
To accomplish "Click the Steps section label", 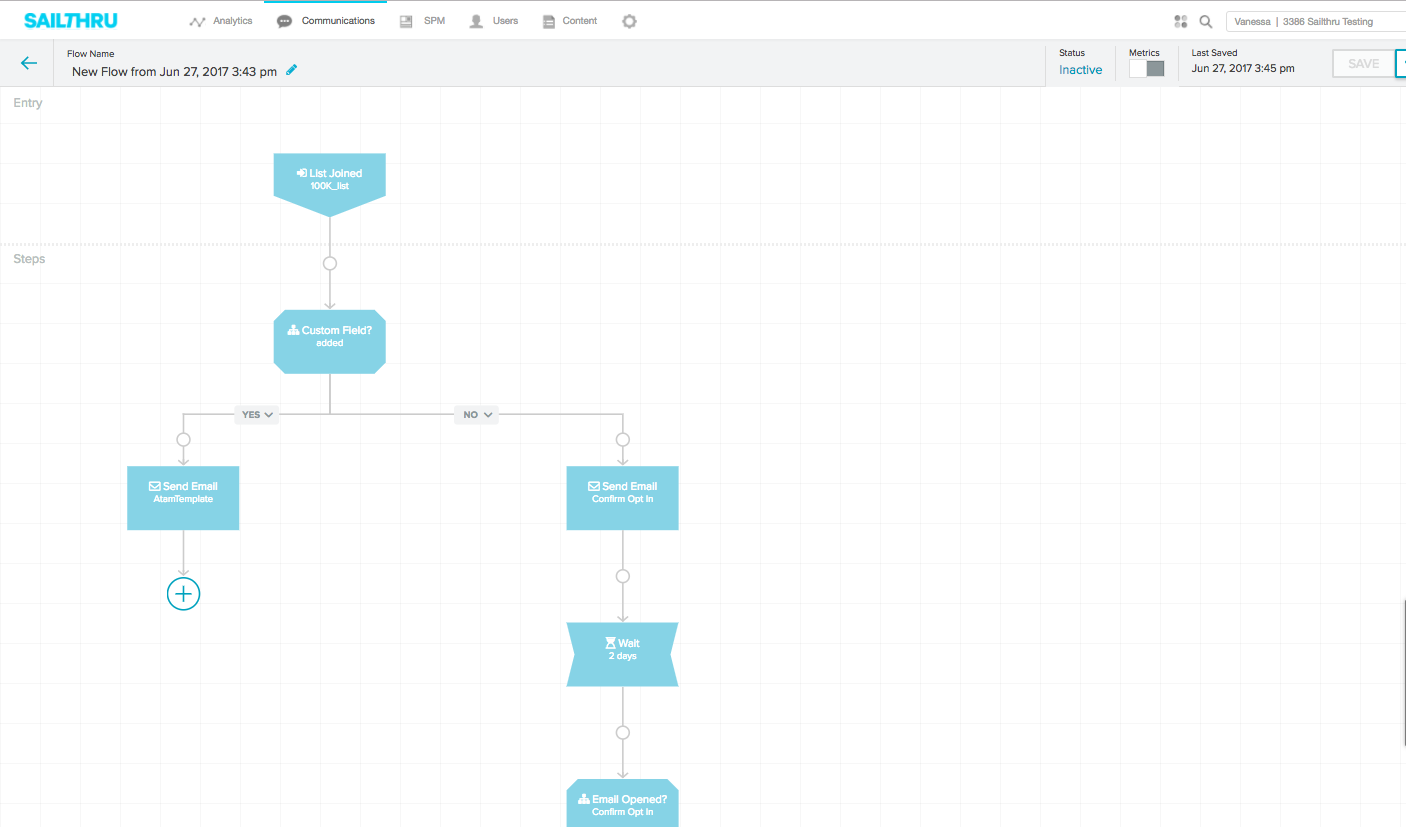I will pyautogui.click(x=29, y=259).
